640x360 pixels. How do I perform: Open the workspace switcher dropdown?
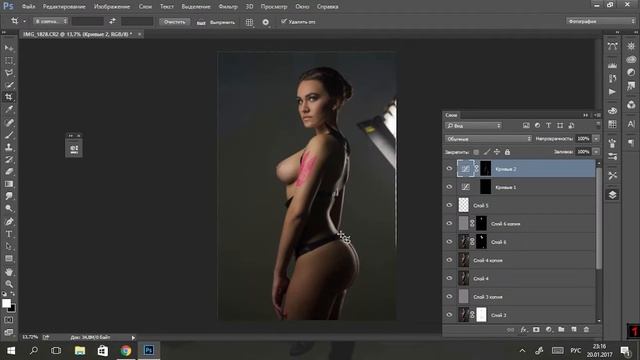pyautogui.click(x=600, y=21)
